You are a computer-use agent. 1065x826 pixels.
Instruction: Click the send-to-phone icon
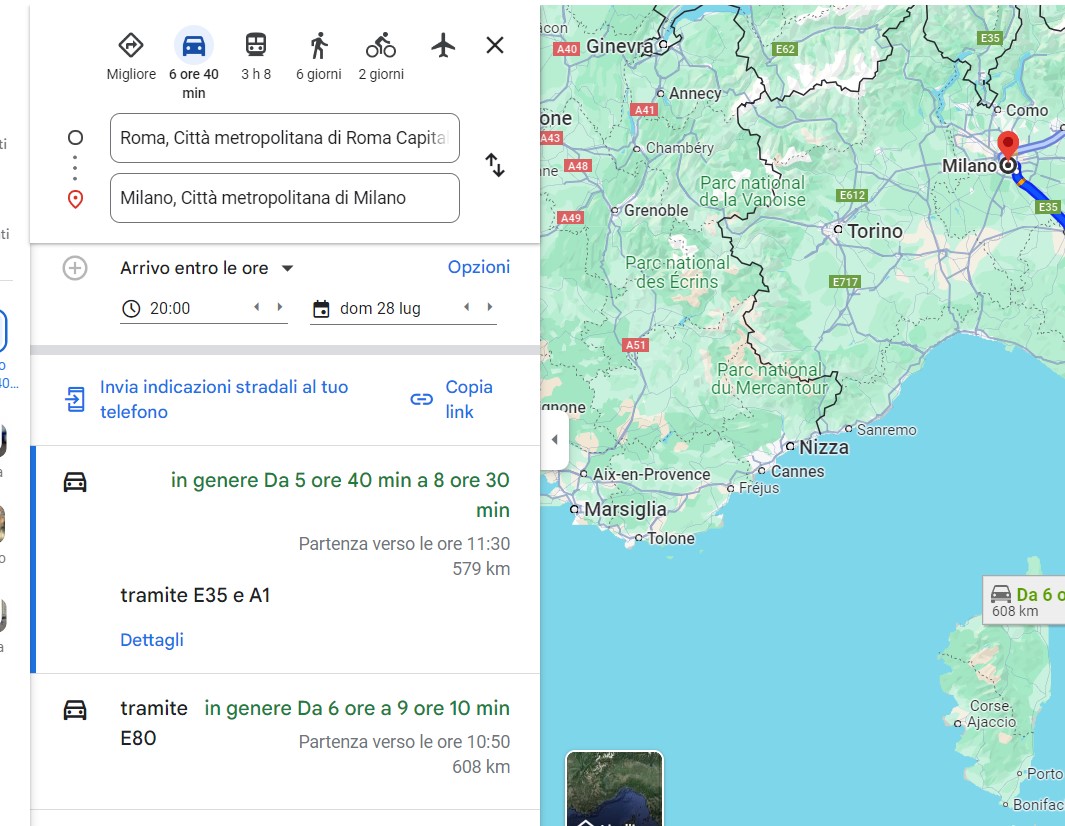coord(75,399)
